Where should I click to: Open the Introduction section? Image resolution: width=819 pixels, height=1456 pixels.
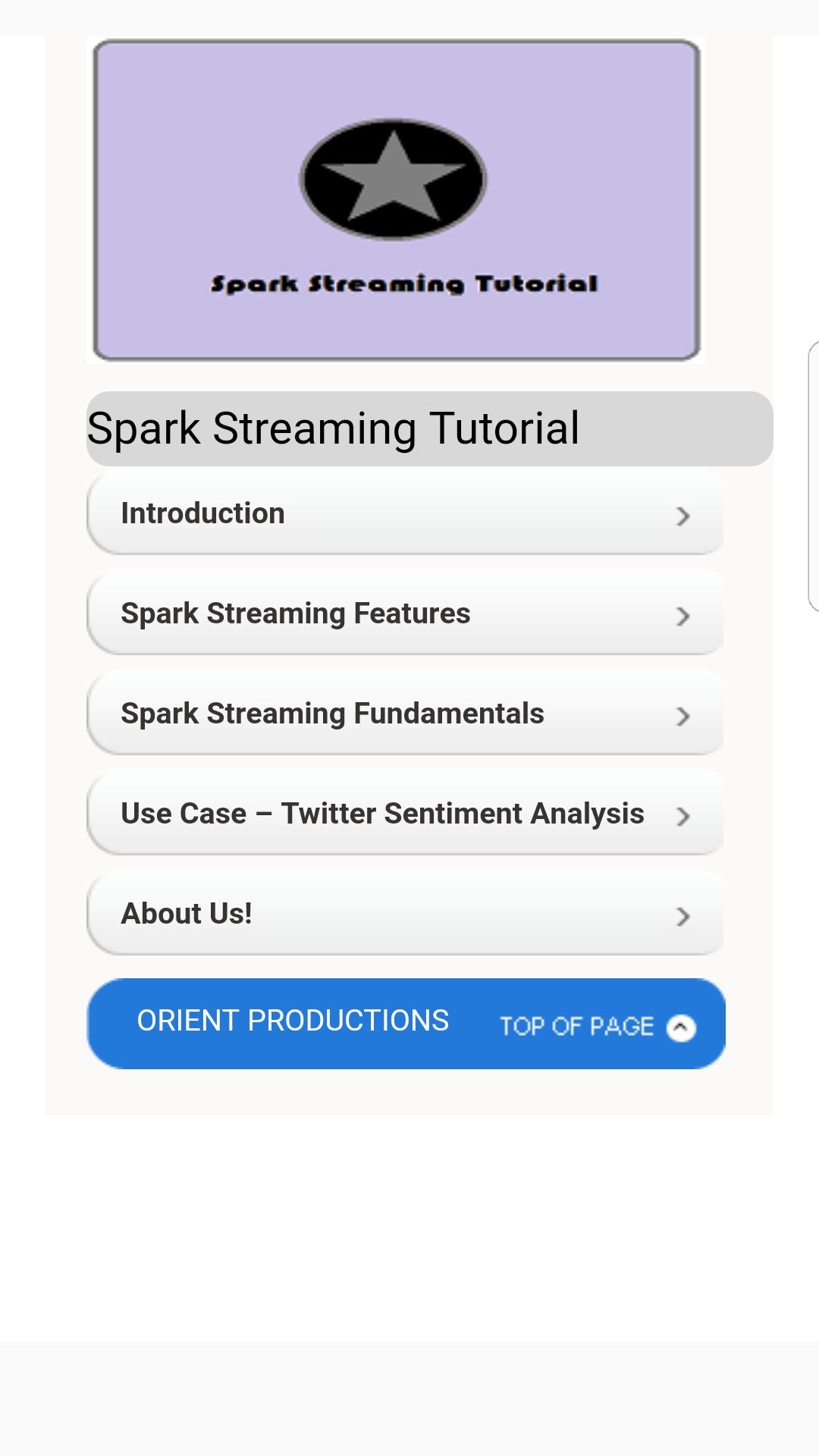tap(406, 513)
